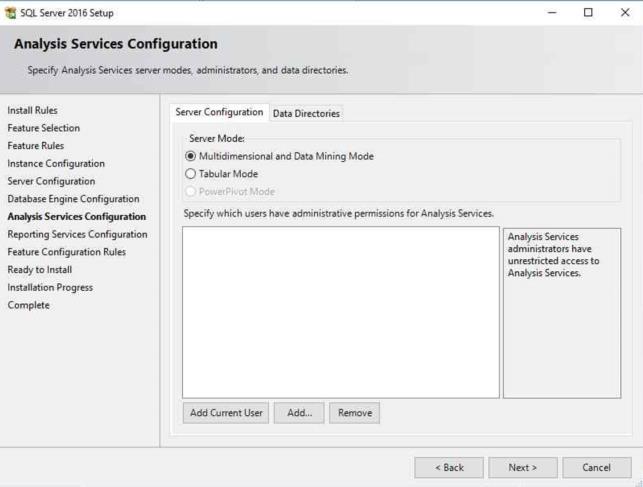Select Server Configuration step in sidebar
This screenshot has width=643, height=487.
coord(51,181)
